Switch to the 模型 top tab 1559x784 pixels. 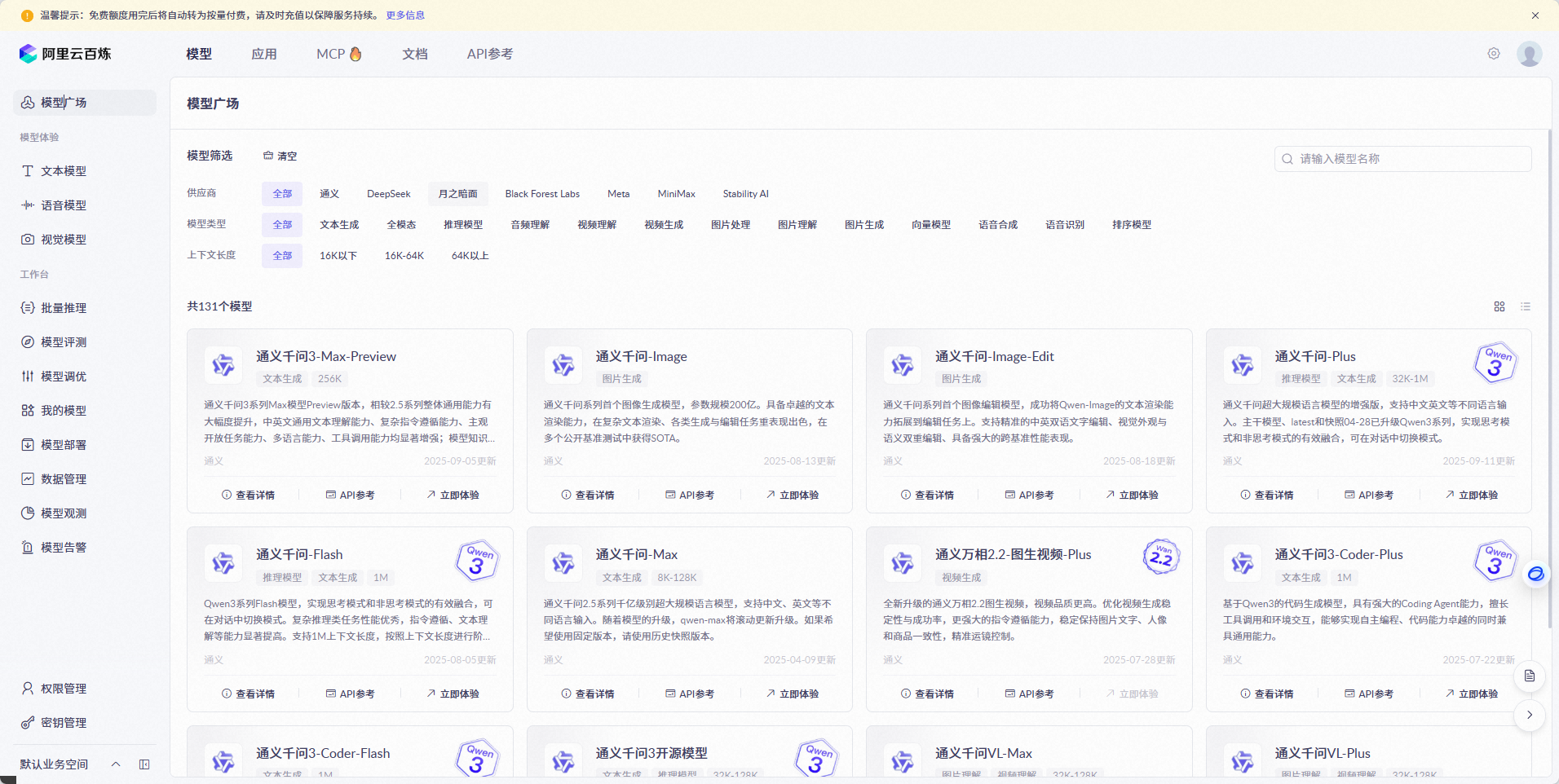pyautogui.click(x=199, y=54)
